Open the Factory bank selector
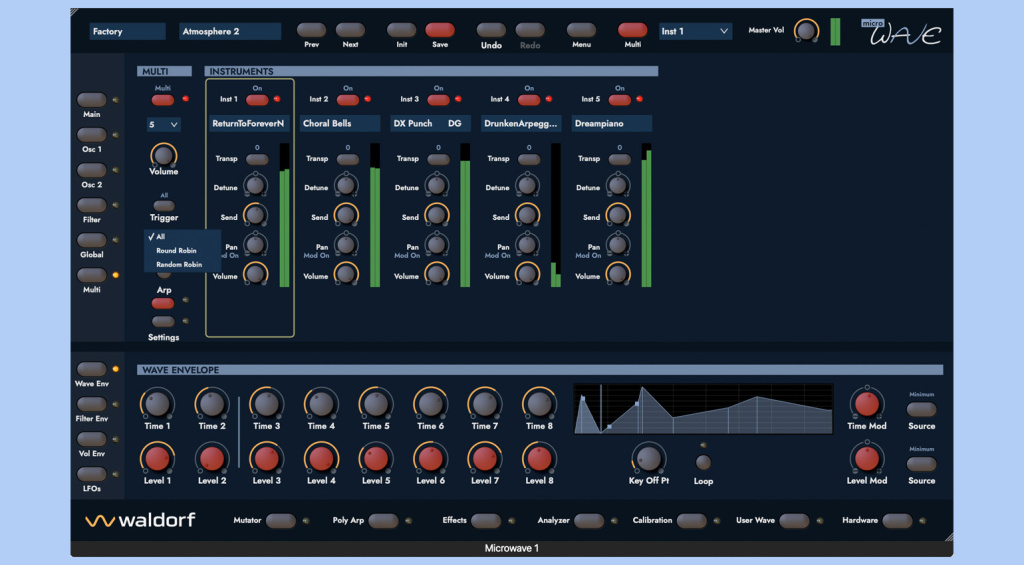Image resolution: width=1024 pixels, height=565 pixels. (x=127, y=31)
